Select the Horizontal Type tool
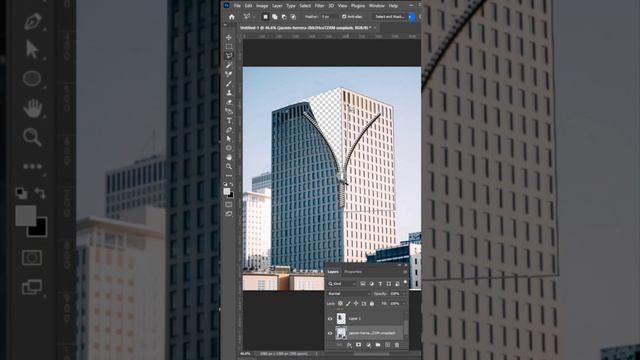Image resolution: width=640 pixels, height=360 pixels. 229,120
